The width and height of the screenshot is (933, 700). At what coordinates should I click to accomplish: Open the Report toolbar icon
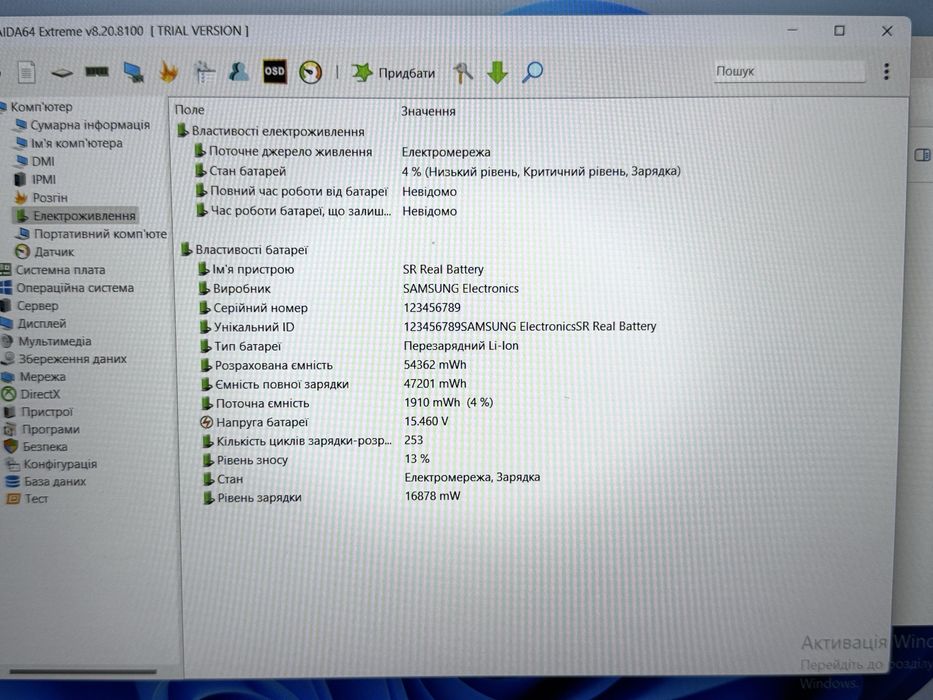pos(26,73)
